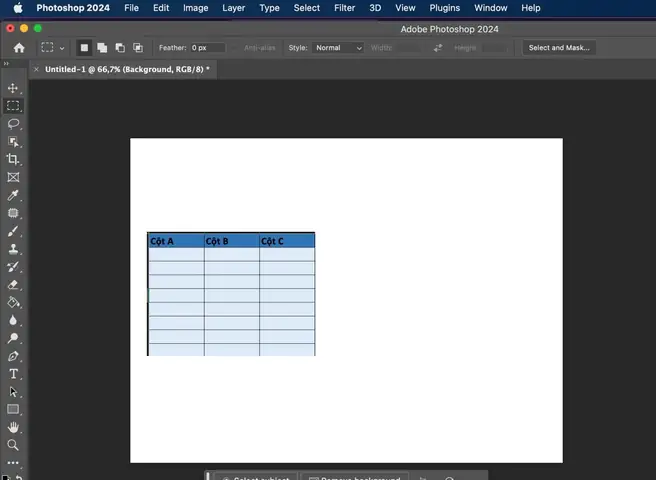The height and width of the screenshot is (480, 656).
Task: Expand the collapsed toolbar double-arrow
Action: click(x=6, y=64)
